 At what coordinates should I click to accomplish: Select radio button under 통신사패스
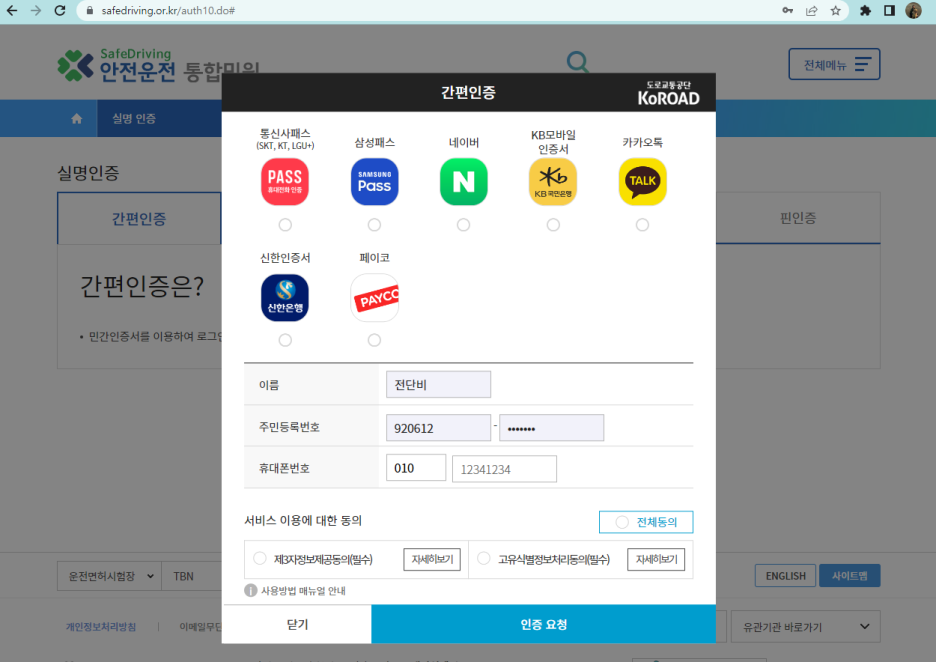click(285, 224)
